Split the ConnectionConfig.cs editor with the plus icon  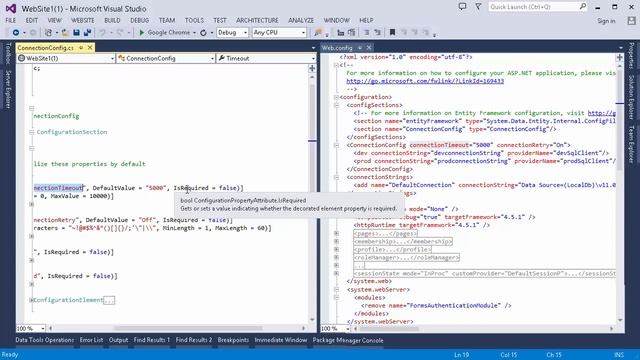click(312, 68)
